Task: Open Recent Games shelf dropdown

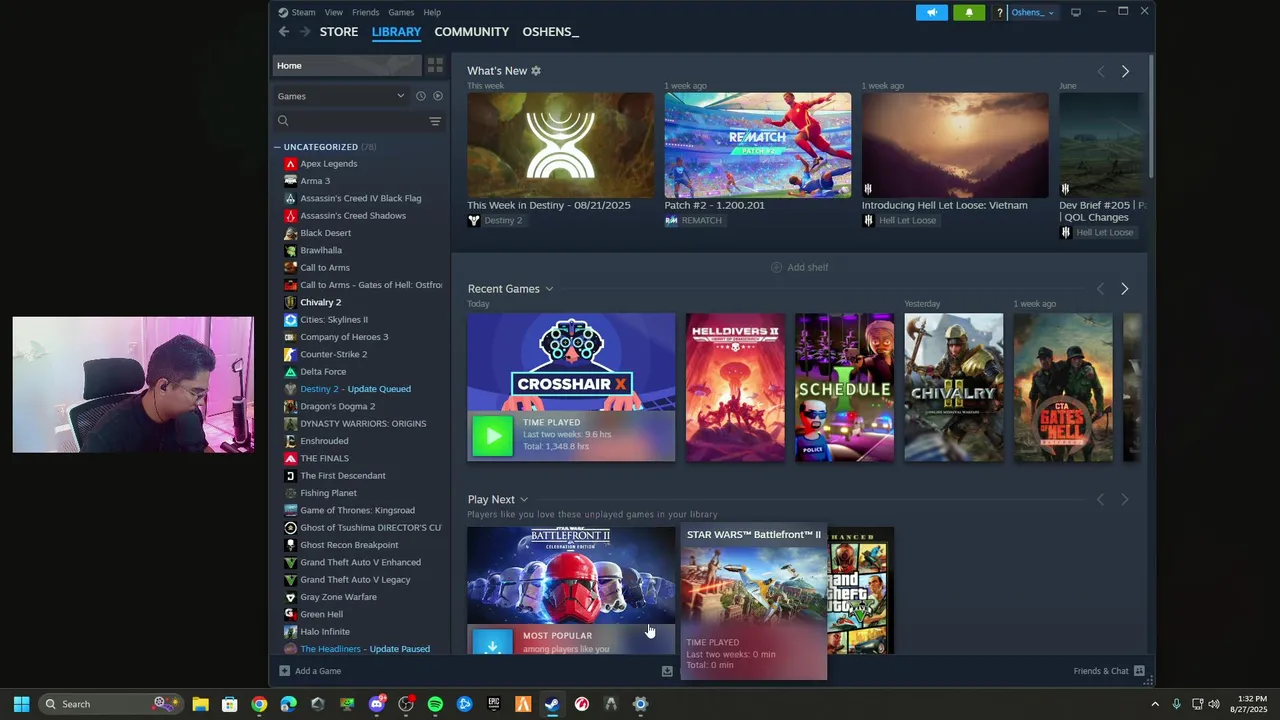Action: tap(549, 289)
